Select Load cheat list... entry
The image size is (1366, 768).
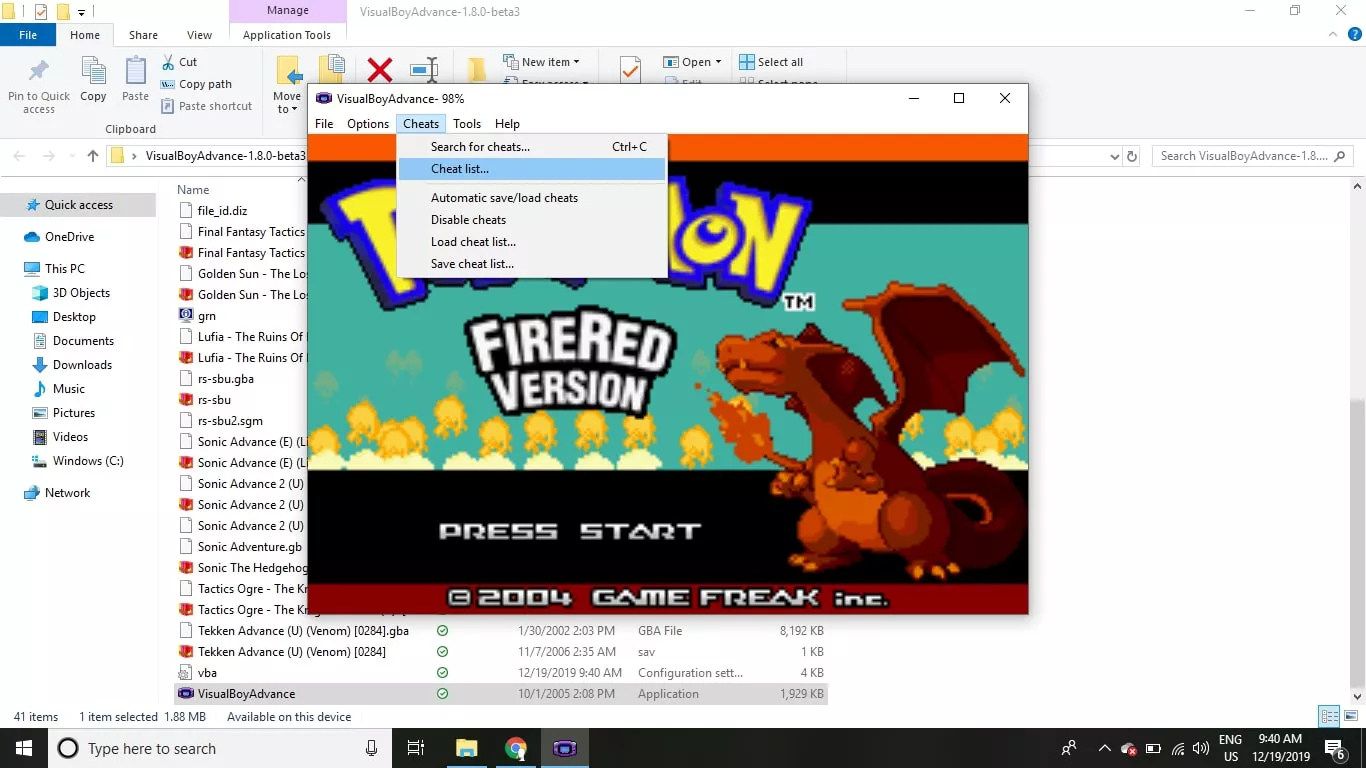pyautogui.click(x=531, y=242)
